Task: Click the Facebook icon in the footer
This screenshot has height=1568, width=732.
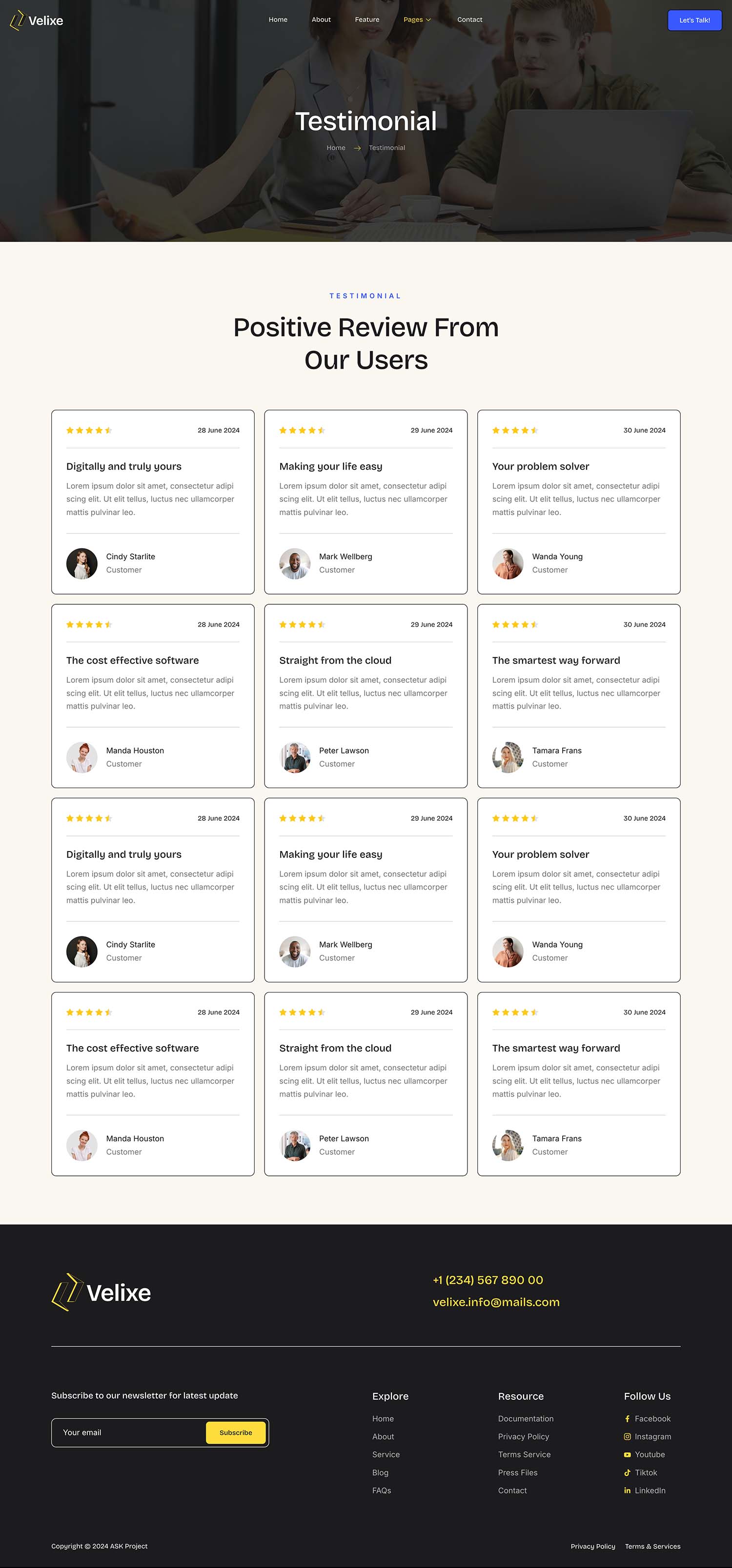Action: [x=627, y=1418]
